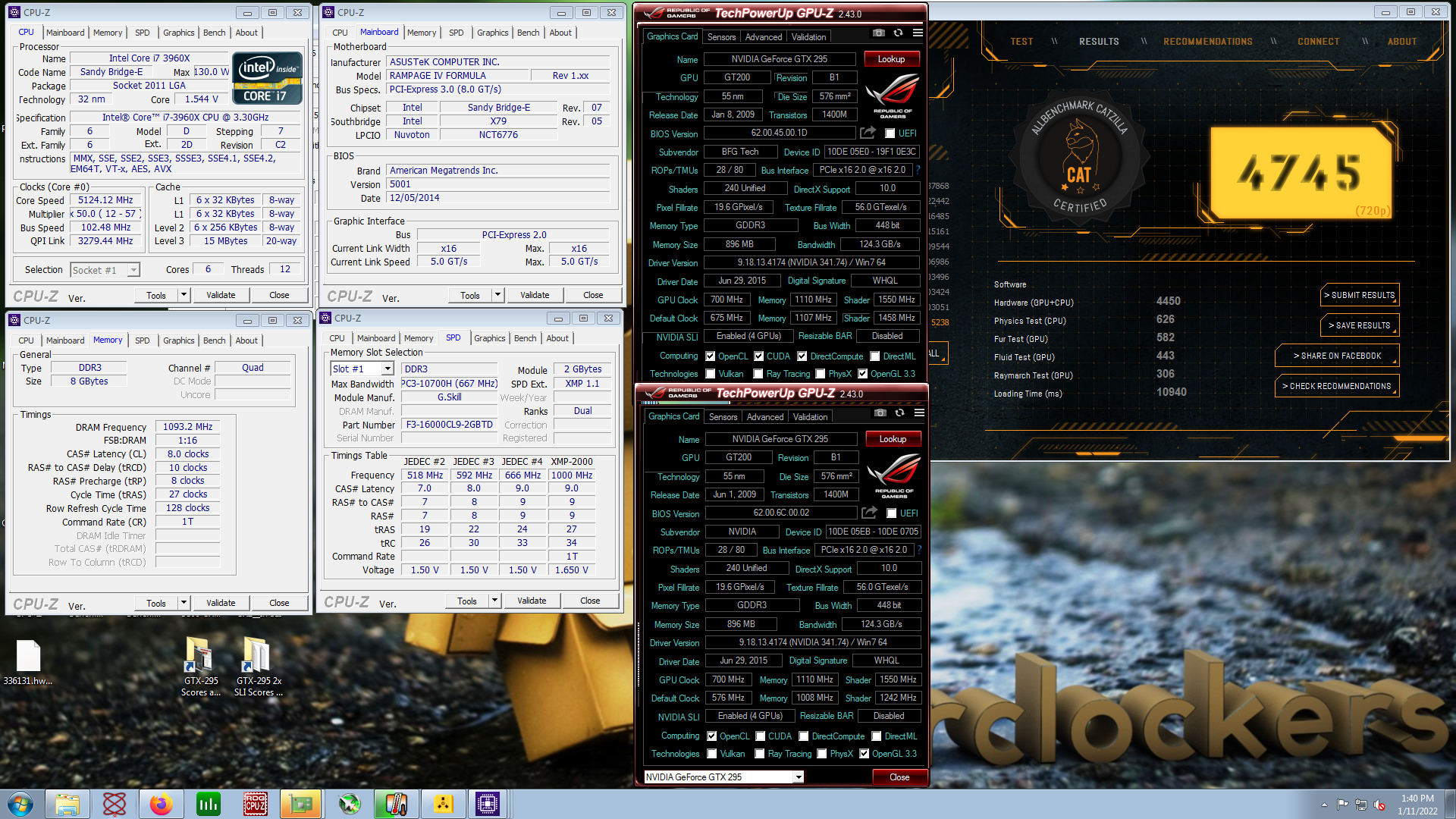Click bus interface question mark in upper GPU-Z
Image resolution: width=1456 pixels, height=819 pixels.
pyautogui.click(x=918, y=170)
